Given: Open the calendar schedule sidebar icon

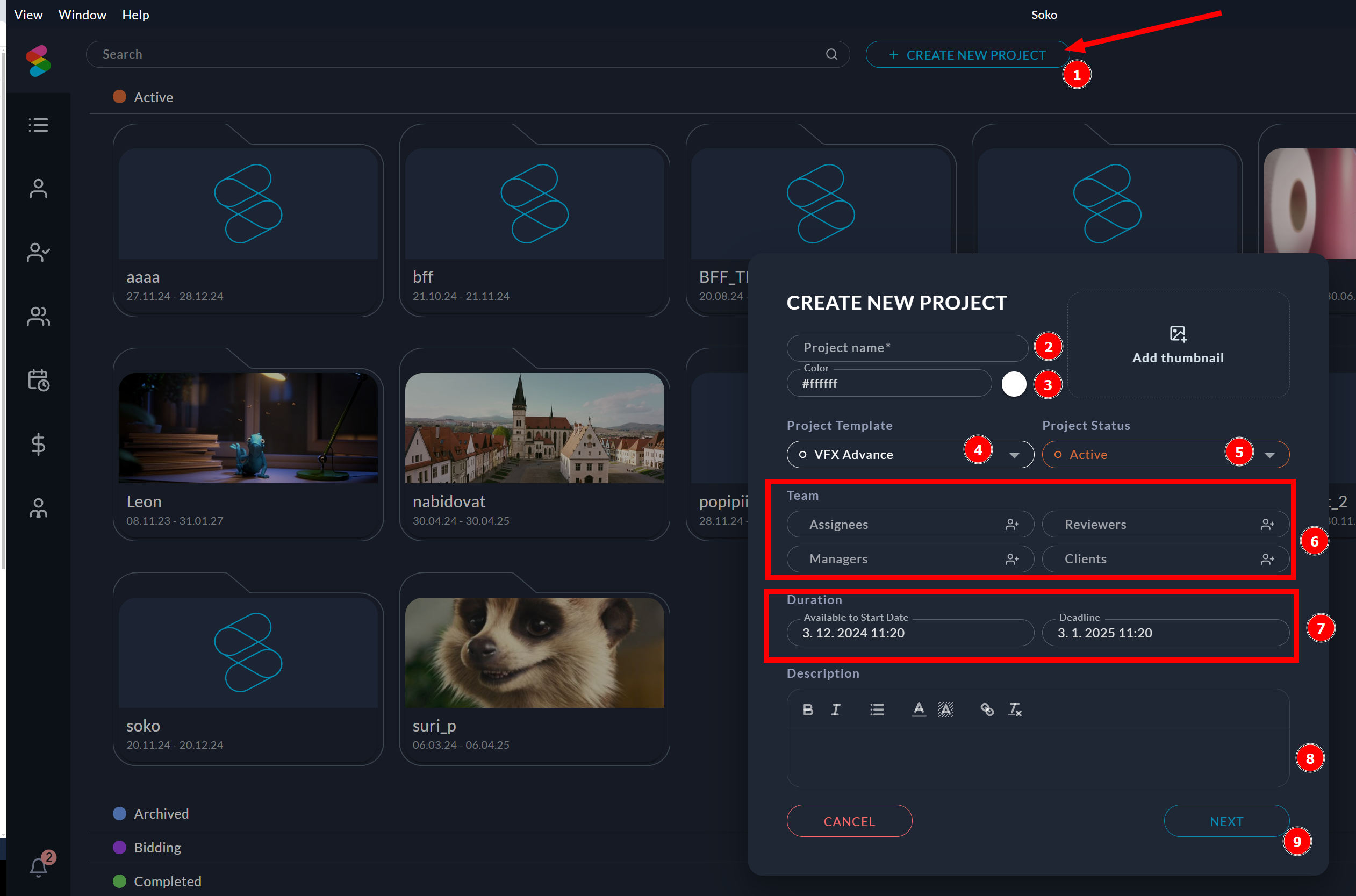Looking at the screenshot, I should click(38, 380).
